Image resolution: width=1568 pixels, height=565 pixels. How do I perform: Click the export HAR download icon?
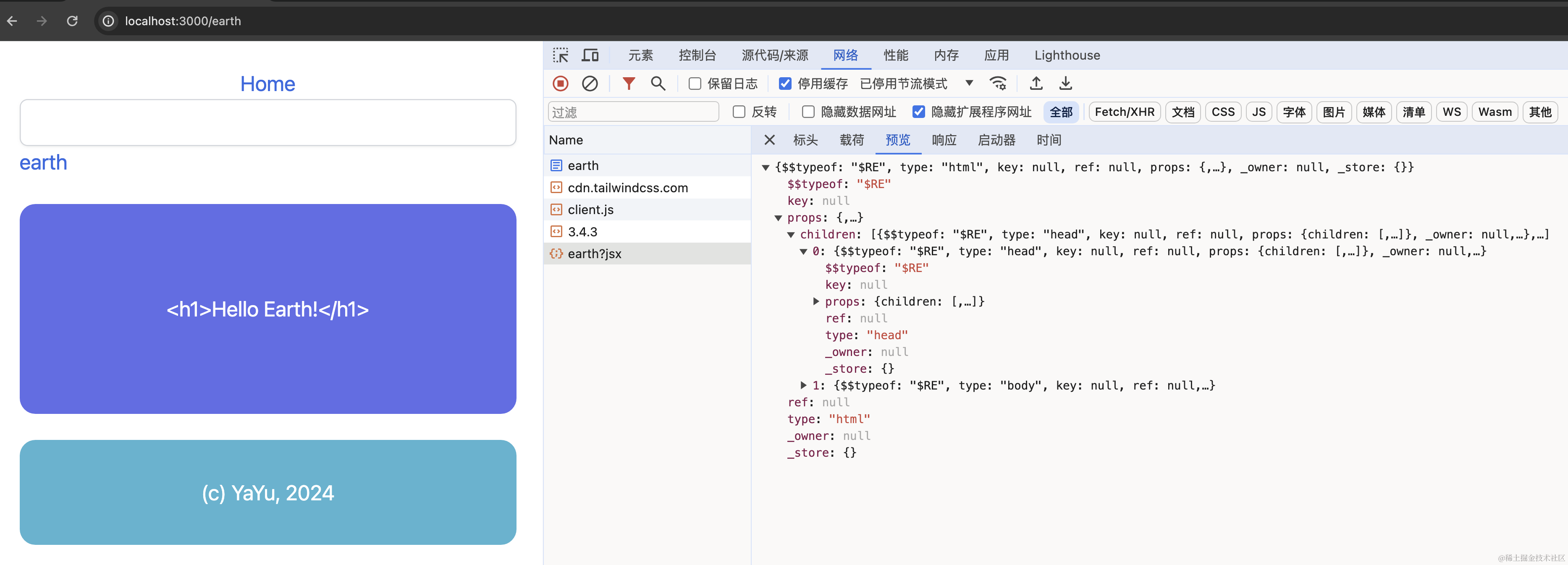pos(1065,83)
